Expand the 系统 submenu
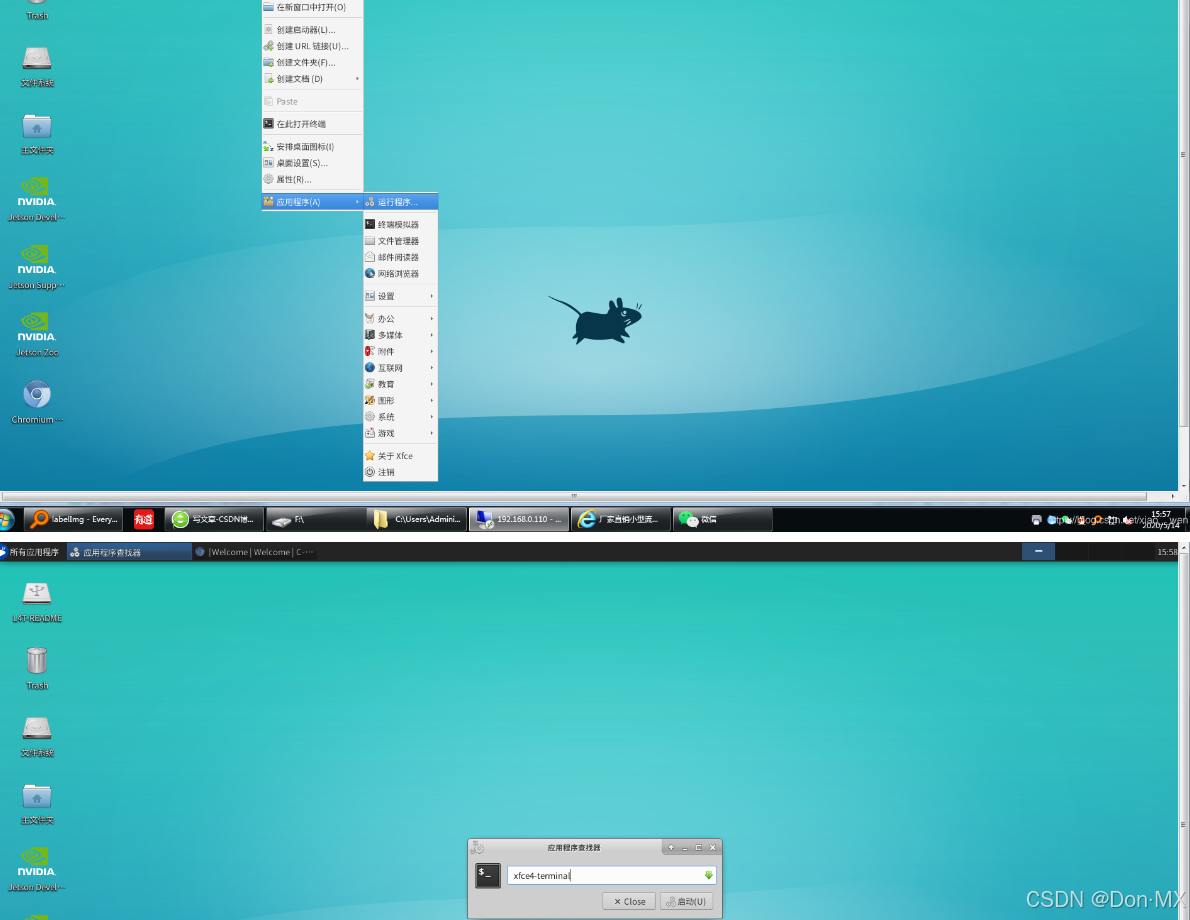The image size is (1190, 920). (x=400, y=417)
